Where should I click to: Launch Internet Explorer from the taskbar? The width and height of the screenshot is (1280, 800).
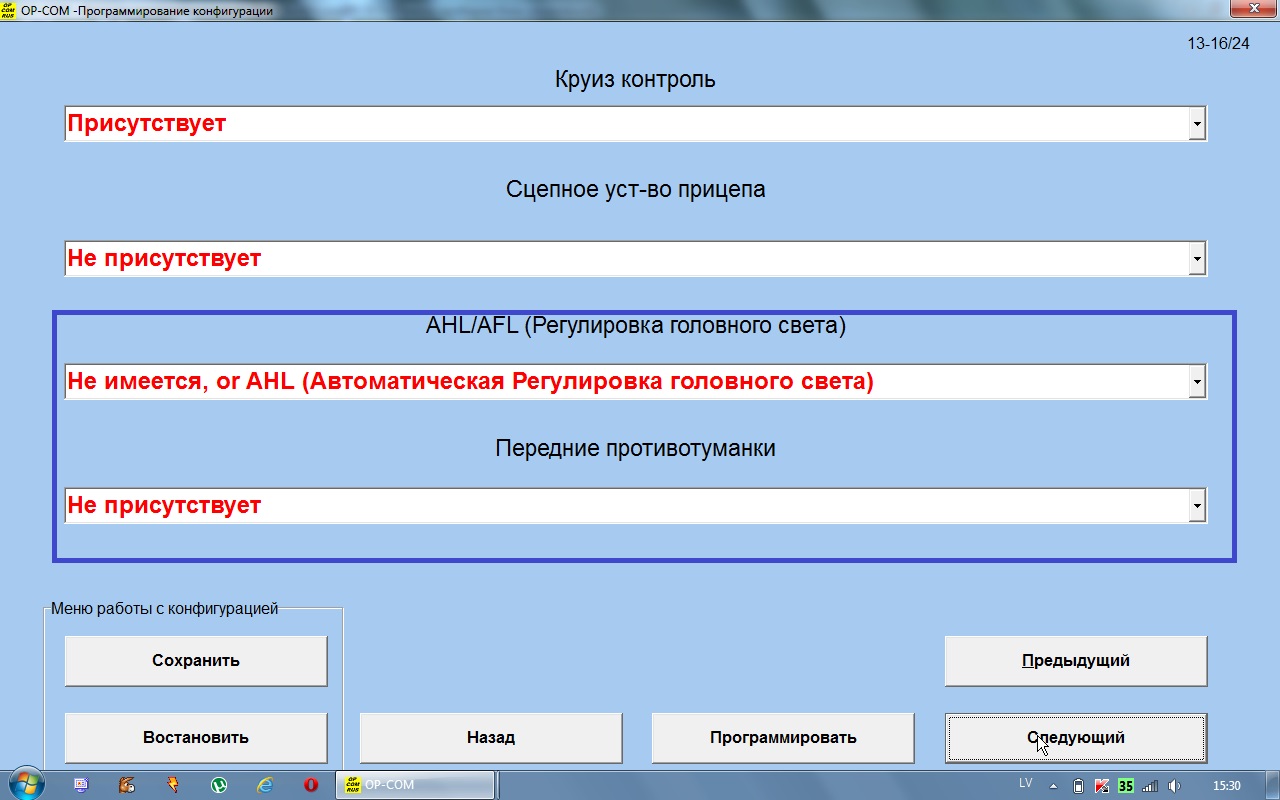click(265, 785)
